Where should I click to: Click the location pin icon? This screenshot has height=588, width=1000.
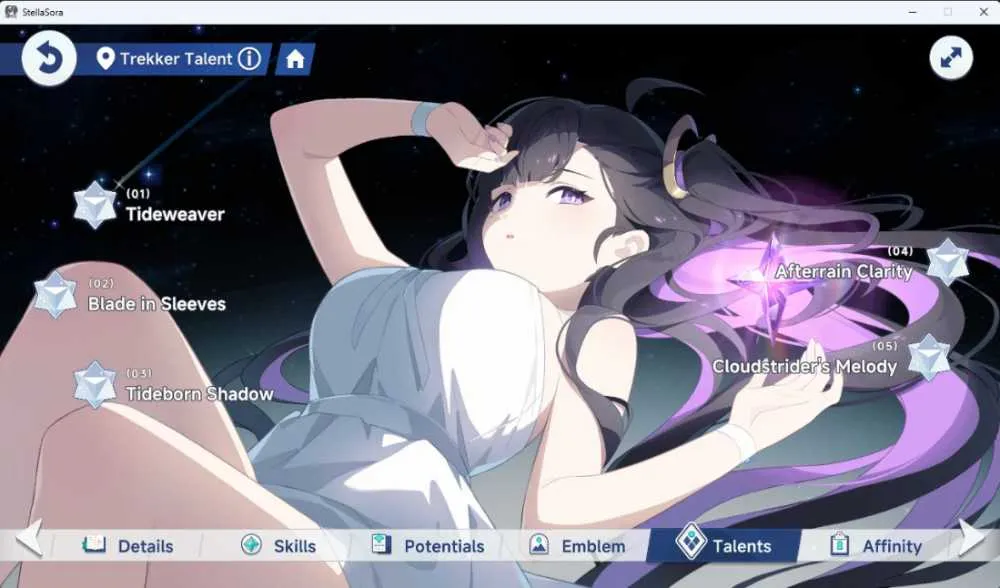click(105, 59)
